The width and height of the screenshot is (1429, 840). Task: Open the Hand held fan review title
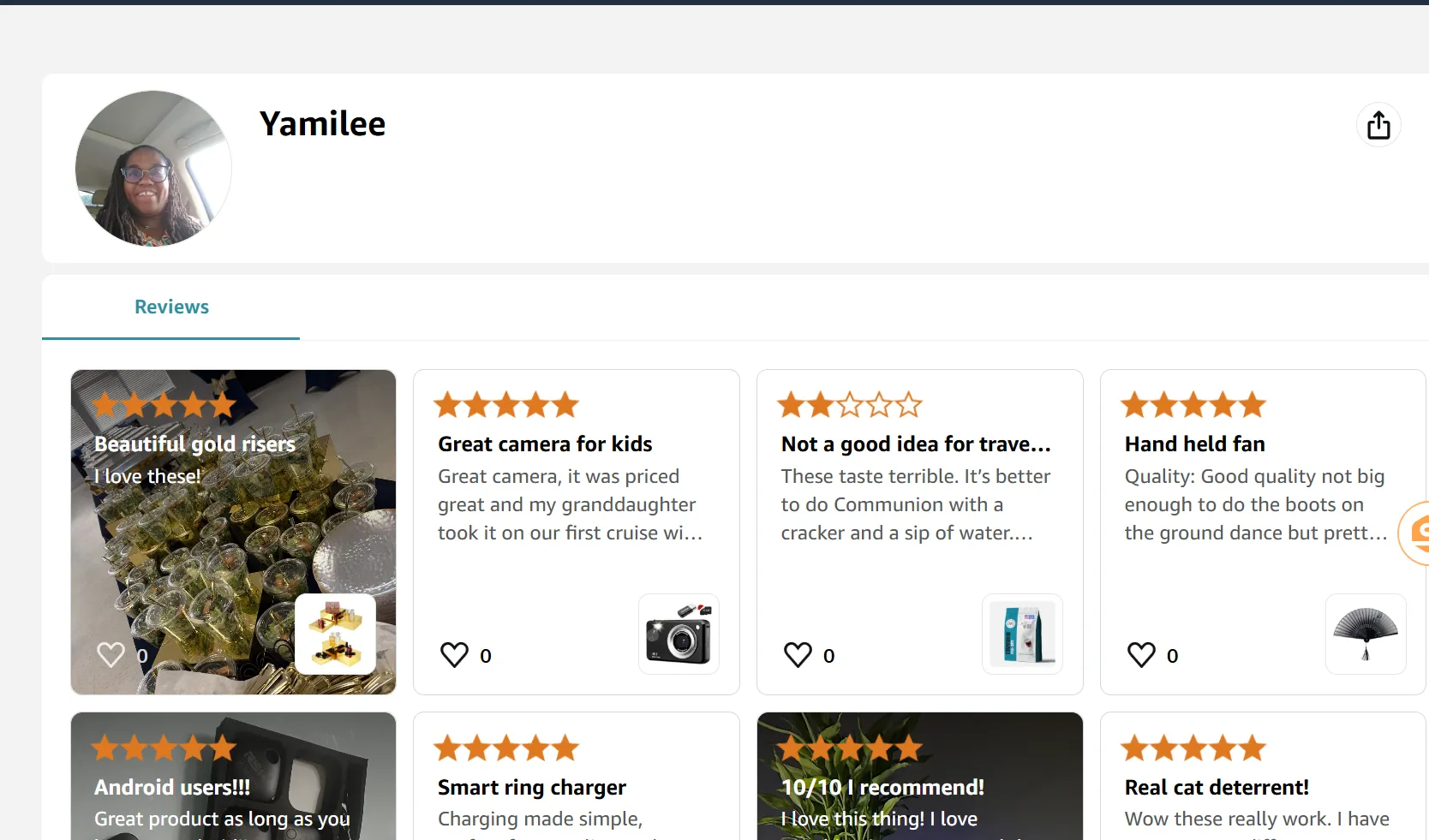coord(1194,444)
